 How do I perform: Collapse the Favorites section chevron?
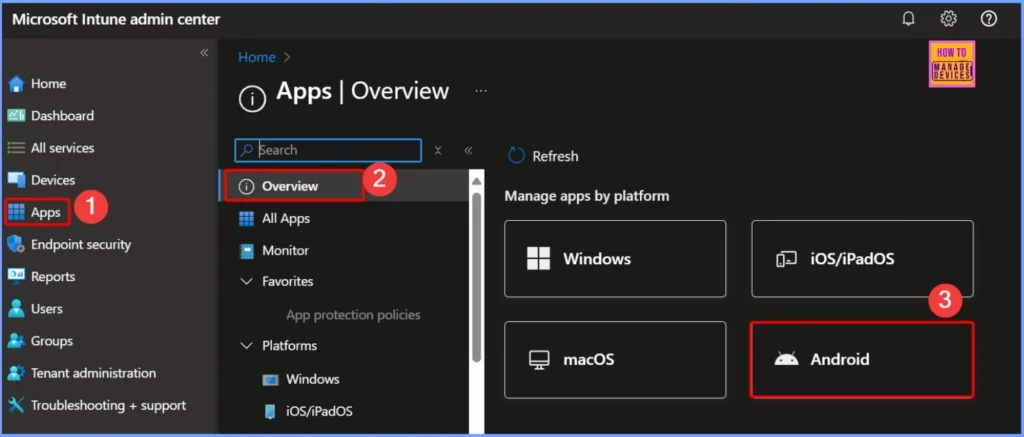(246, 281)
